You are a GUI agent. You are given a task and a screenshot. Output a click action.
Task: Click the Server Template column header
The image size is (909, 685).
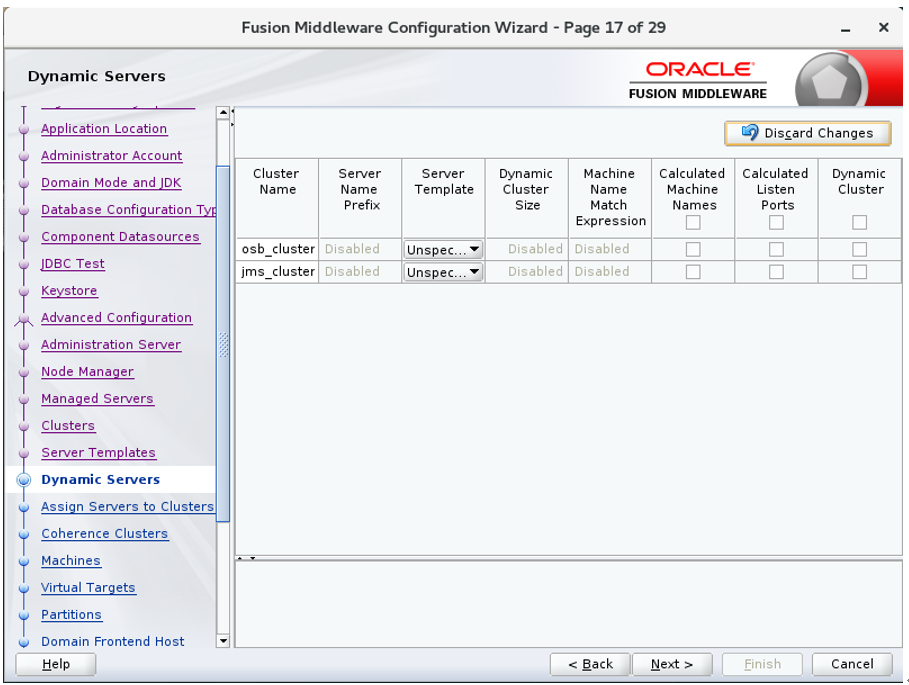coord(443,198)
